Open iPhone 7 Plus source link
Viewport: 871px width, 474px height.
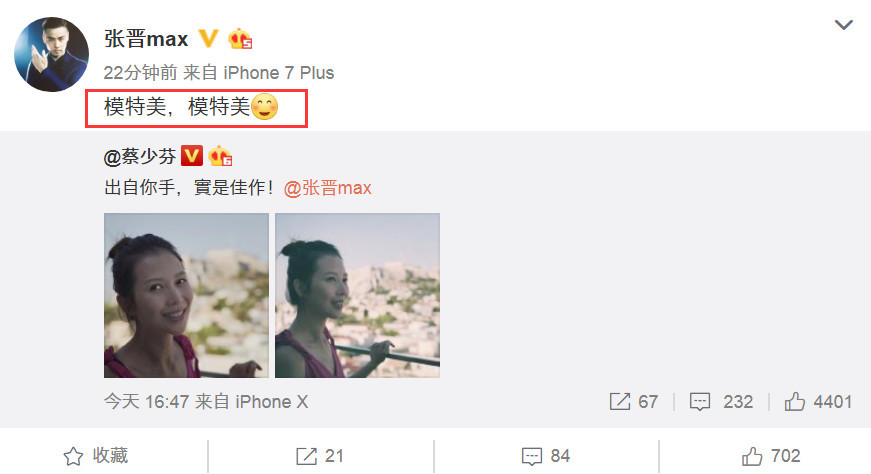(x=278, y=73)
